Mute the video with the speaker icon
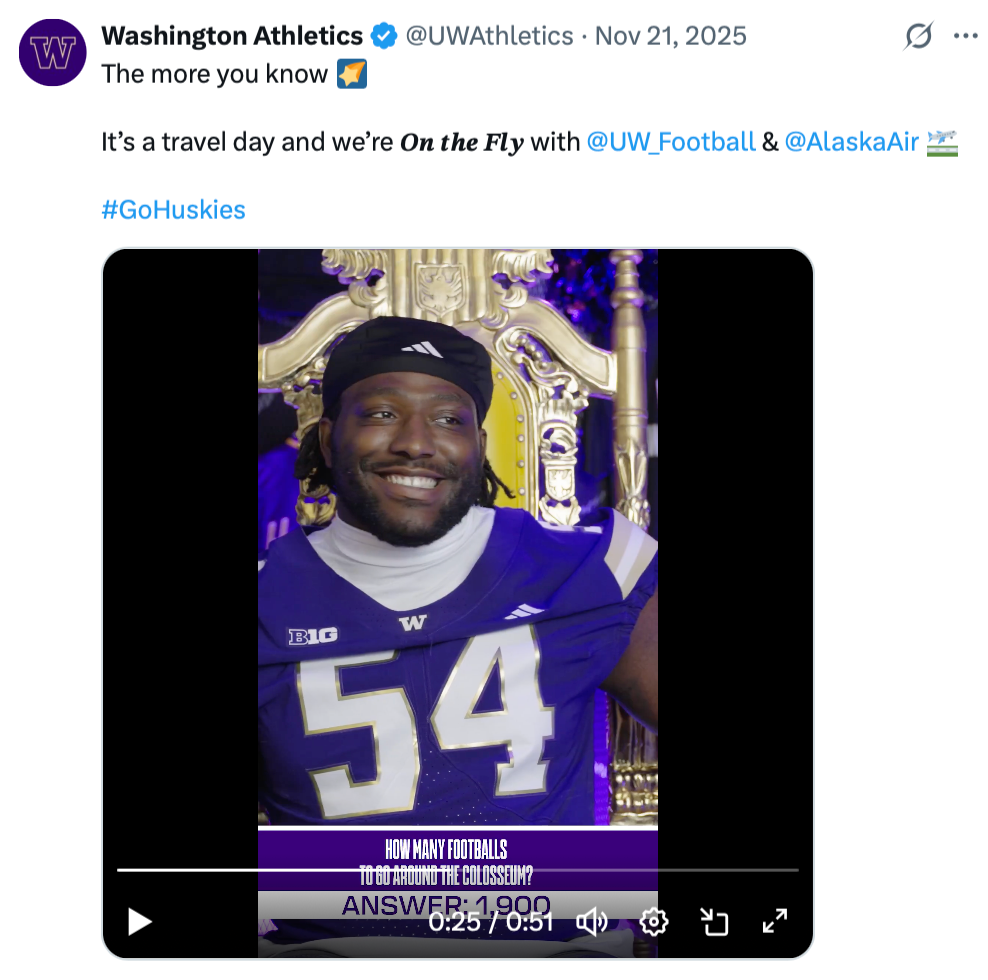This screenshot has width=988, height=980. tap(594, 921)
